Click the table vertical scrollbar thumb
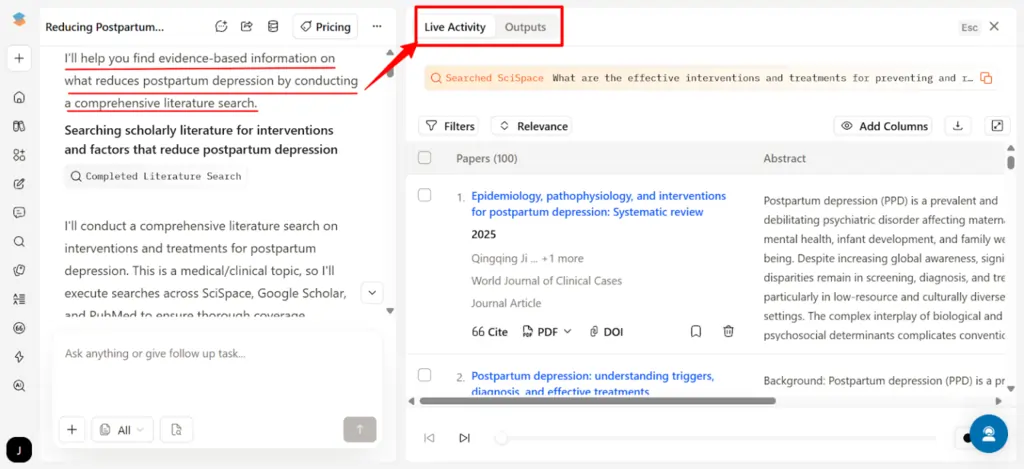This screenshot has width=1024, height=469. tap(1011, 161)
